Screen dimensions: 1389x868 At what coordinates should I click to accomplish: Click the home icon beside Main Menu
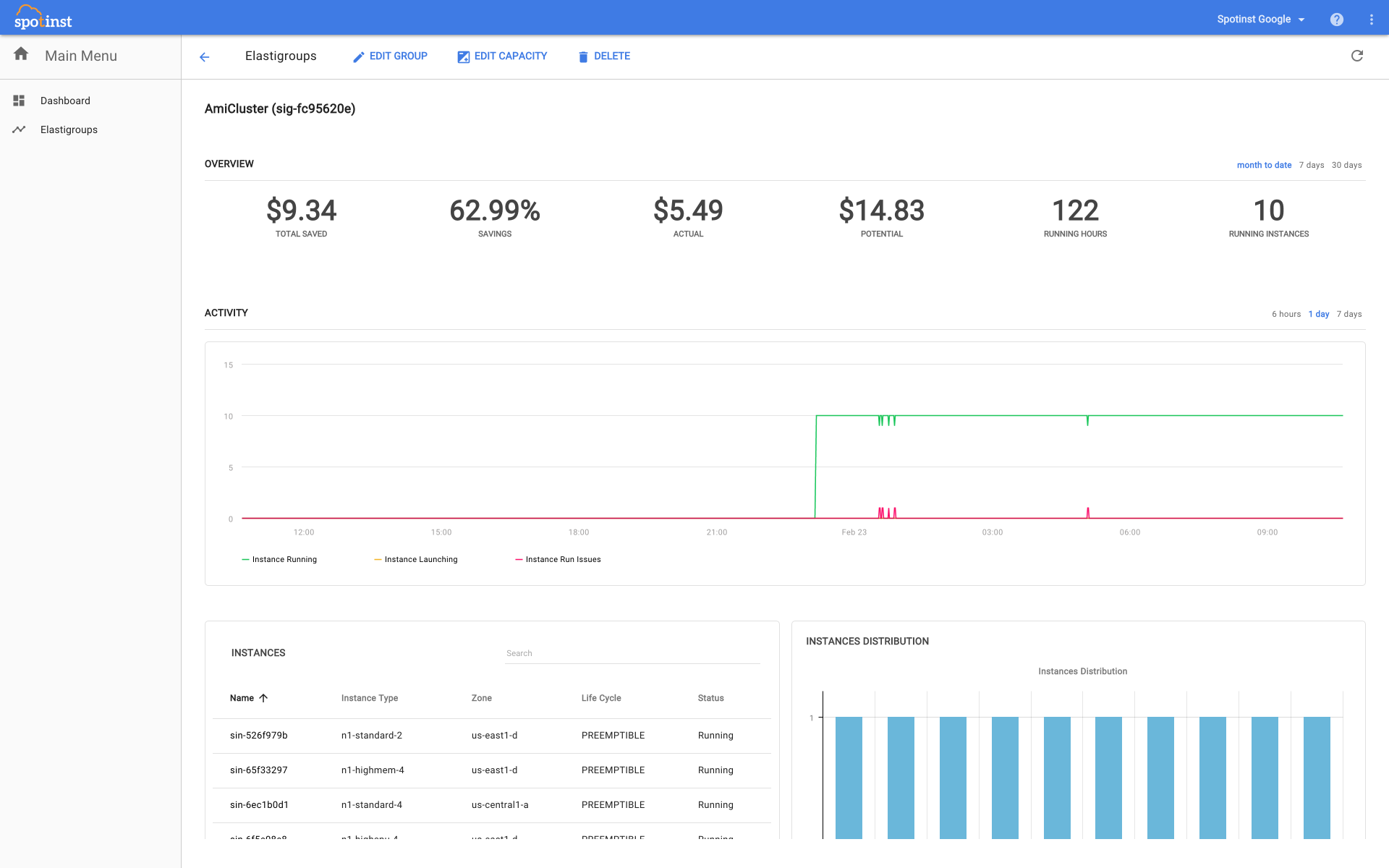(21, 54)
